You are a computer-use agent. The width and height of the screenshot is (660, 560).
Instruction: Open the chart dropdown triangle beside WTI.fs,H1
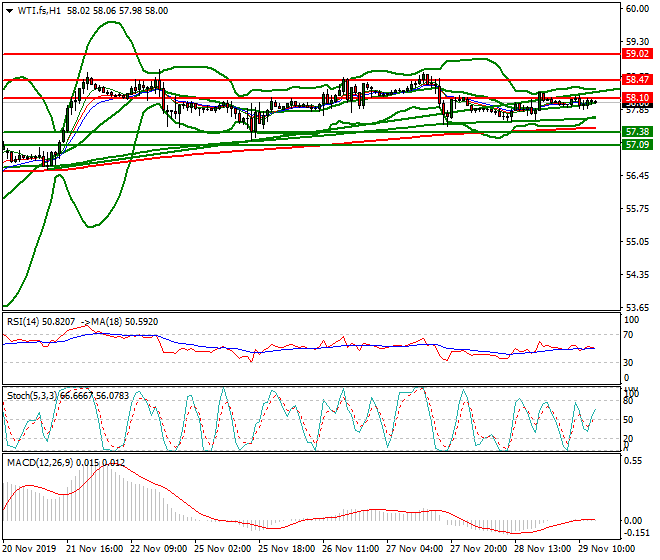[x=9, y=11]
